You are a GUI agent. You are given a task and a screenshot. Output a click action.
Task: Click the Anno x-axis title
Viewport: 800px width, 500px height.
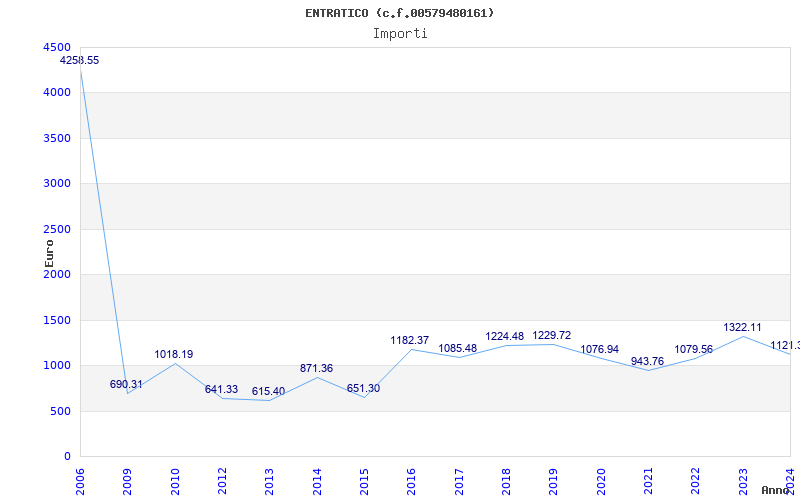pyautogui.click(x=774, y=490)
